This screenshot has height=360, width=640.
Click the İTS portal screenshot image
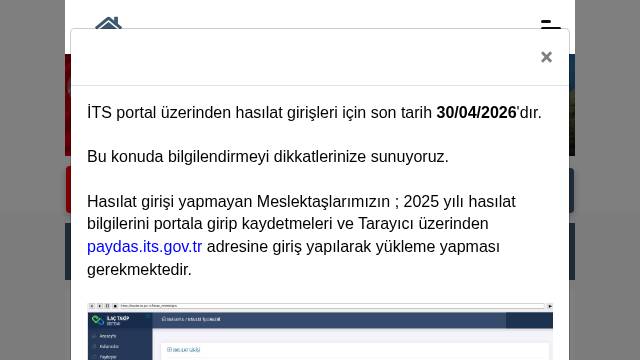(x=320, y=331)
